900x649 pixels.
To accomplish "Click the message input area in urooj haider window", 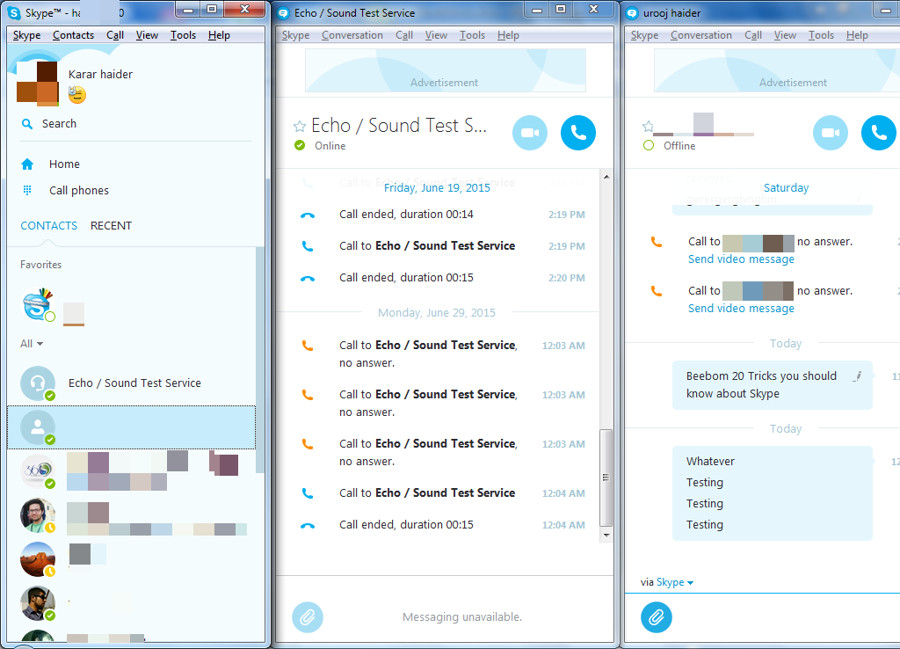I will 786,617.
